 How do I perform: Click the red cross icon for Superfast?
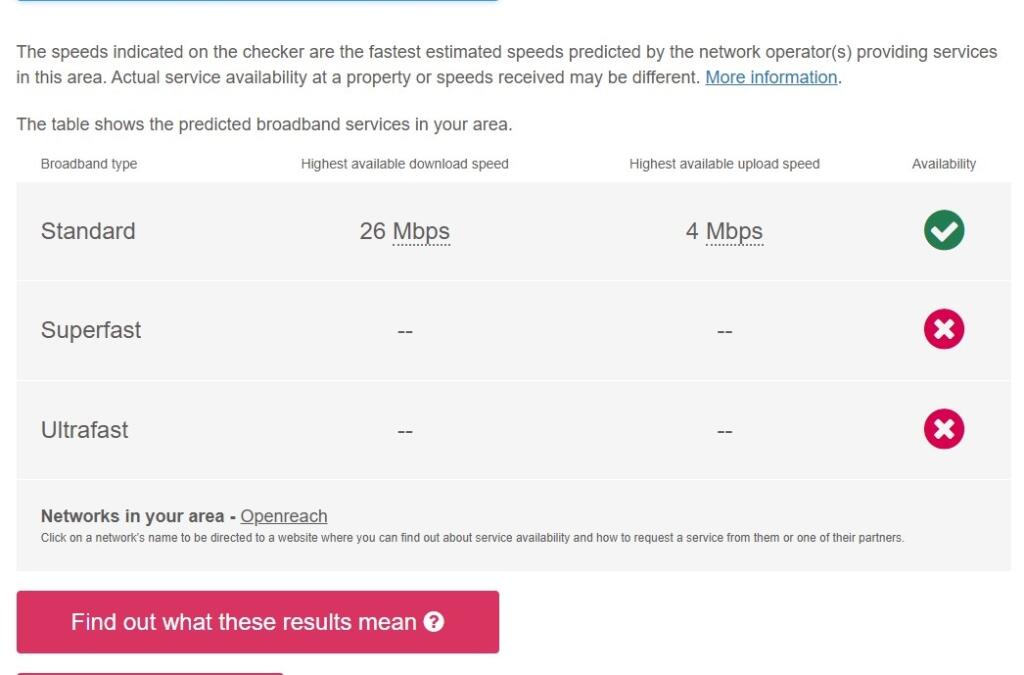(943, 330)
